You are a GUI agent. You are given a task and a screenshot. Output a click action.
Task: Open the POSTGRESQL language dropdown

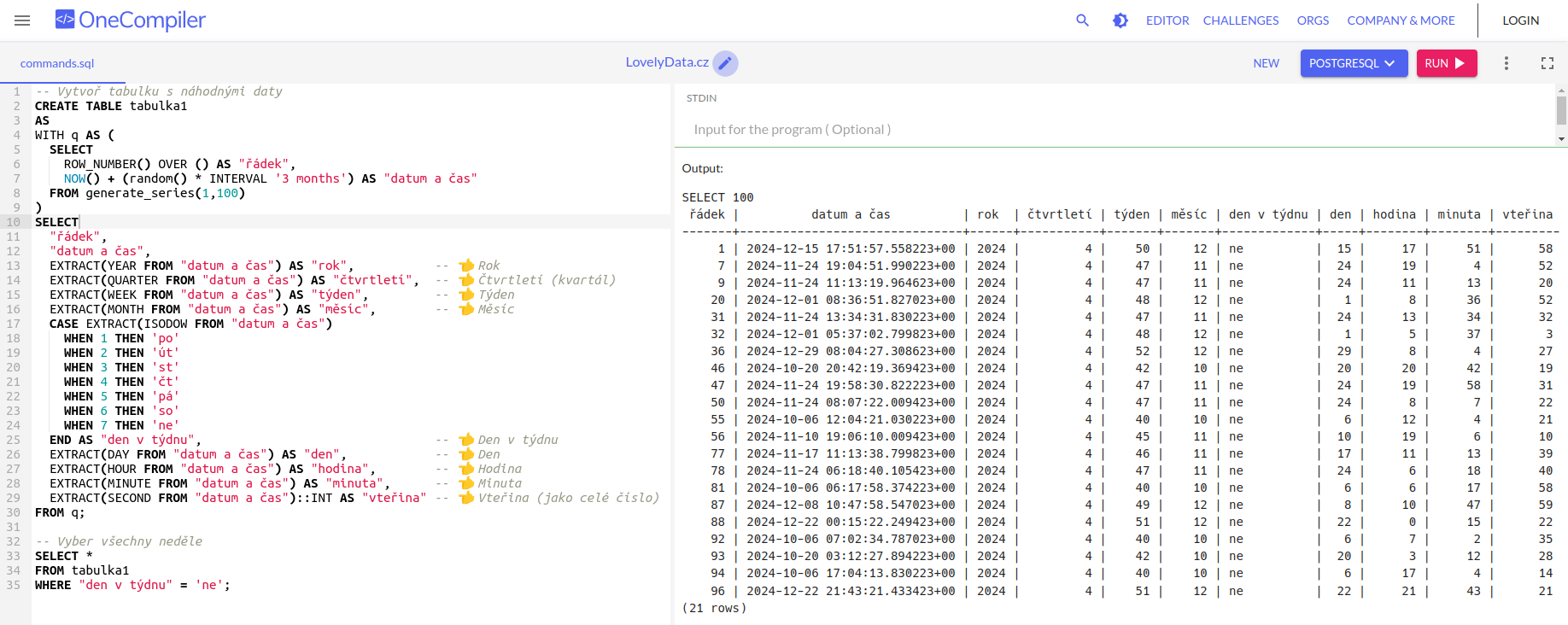[x=1354, y=63]
